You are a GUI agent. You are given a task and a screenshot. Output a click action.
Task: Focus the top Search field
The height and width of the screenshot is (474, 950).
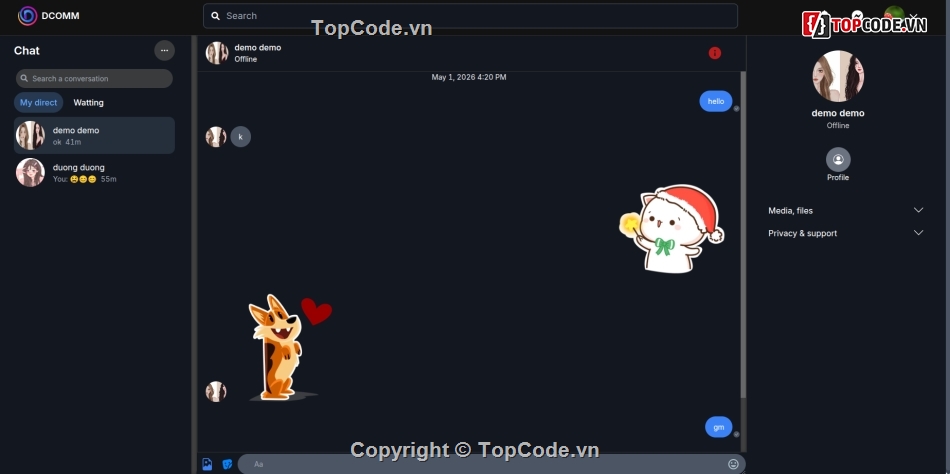[470, 16]
